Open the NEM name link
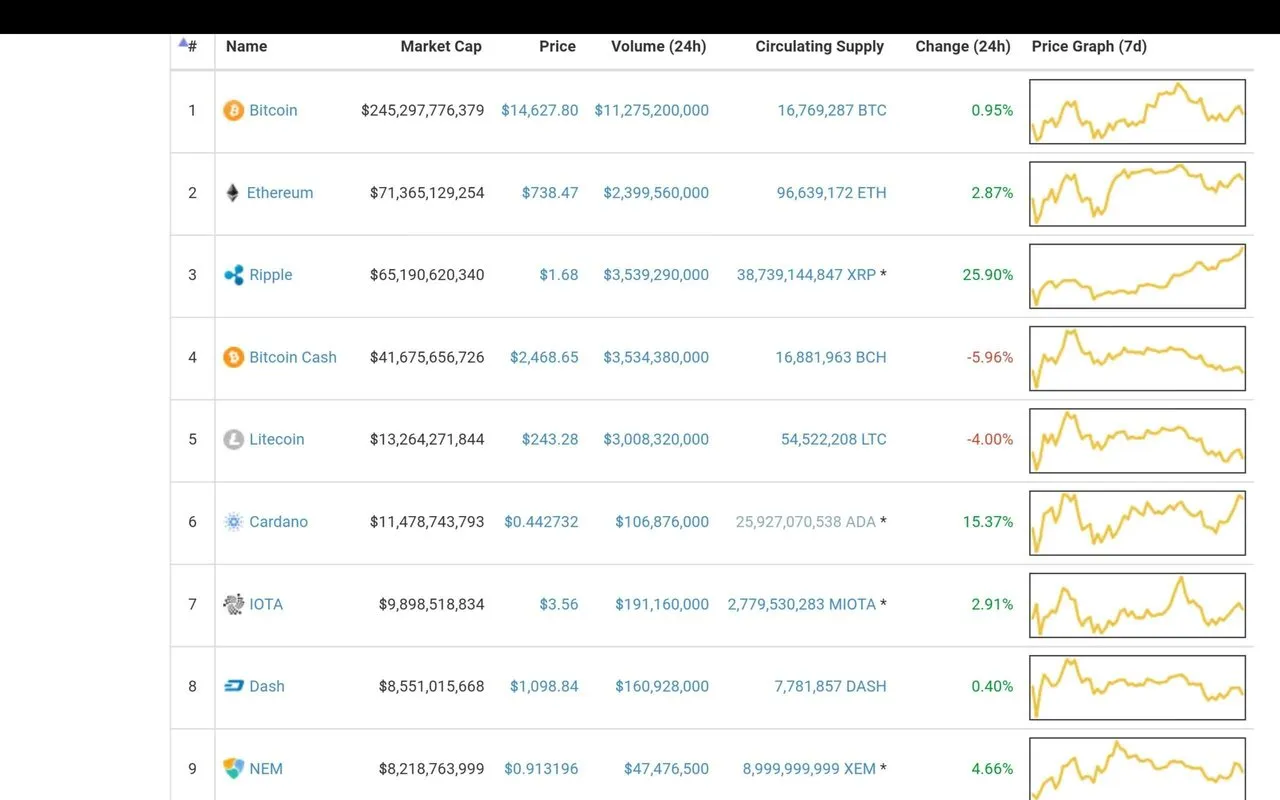Screen dimensions: 1280x800 click(x=266, y=768)
